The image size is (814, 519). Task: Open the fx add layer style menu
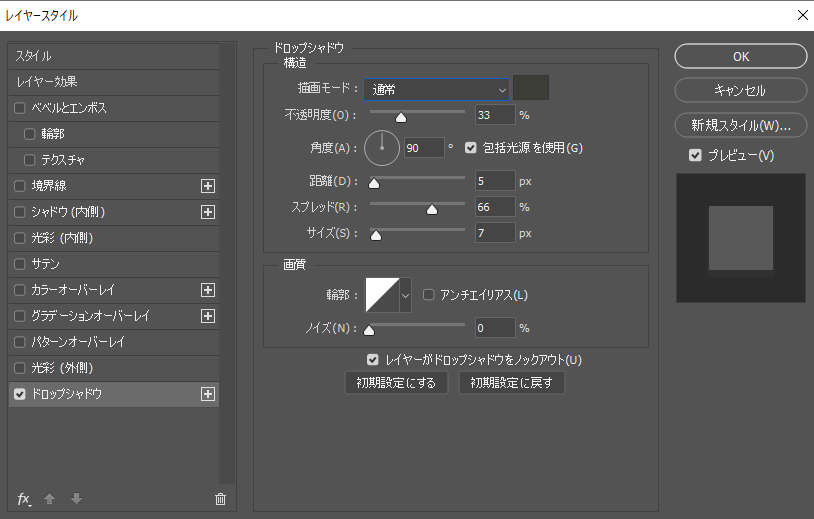click(x=24, y=499)
